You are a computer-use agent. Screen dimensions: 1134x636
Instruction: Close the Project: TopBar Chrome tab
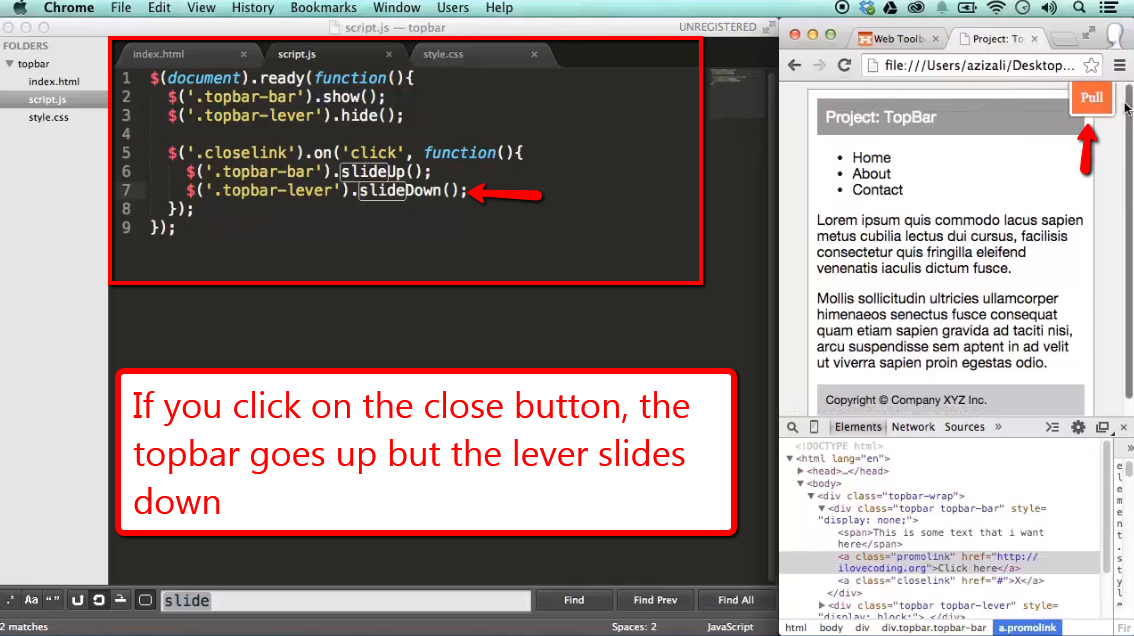click(x=1034, y=39)
